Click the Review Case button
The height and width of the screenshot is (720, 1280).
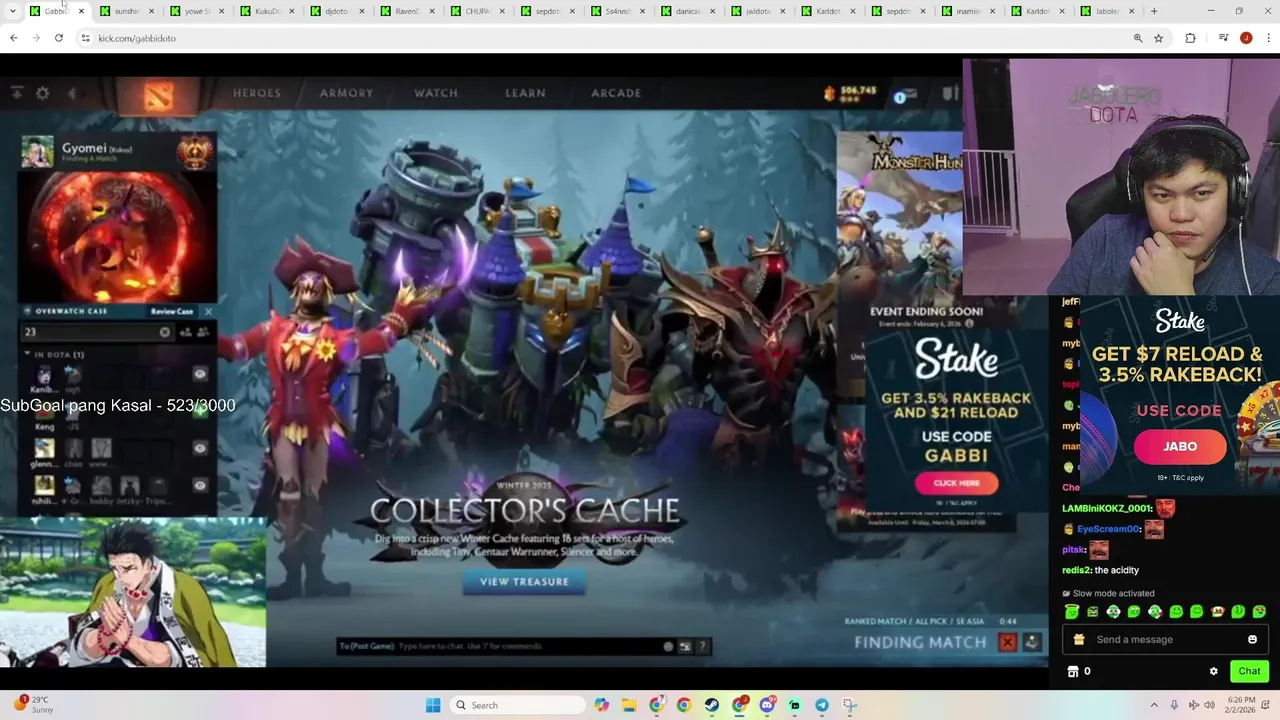(172, 311)
